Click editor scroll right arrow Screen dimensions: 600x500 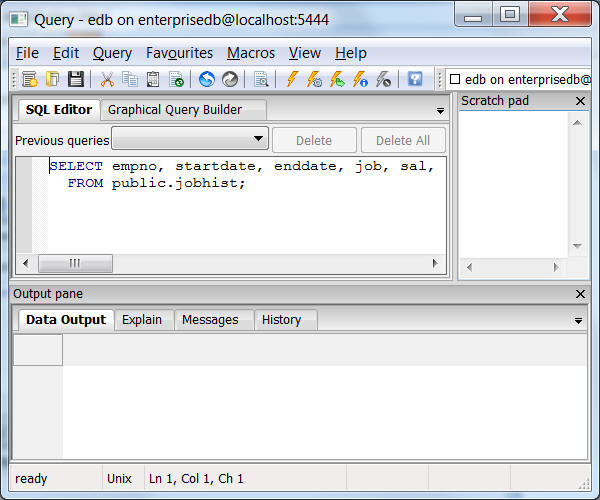pos(435,263)
